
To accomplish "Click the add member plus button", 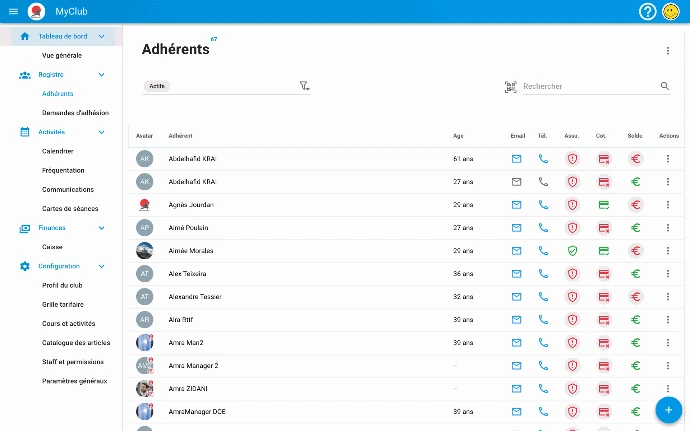I will pyautogui.click(x=667, y=409).
